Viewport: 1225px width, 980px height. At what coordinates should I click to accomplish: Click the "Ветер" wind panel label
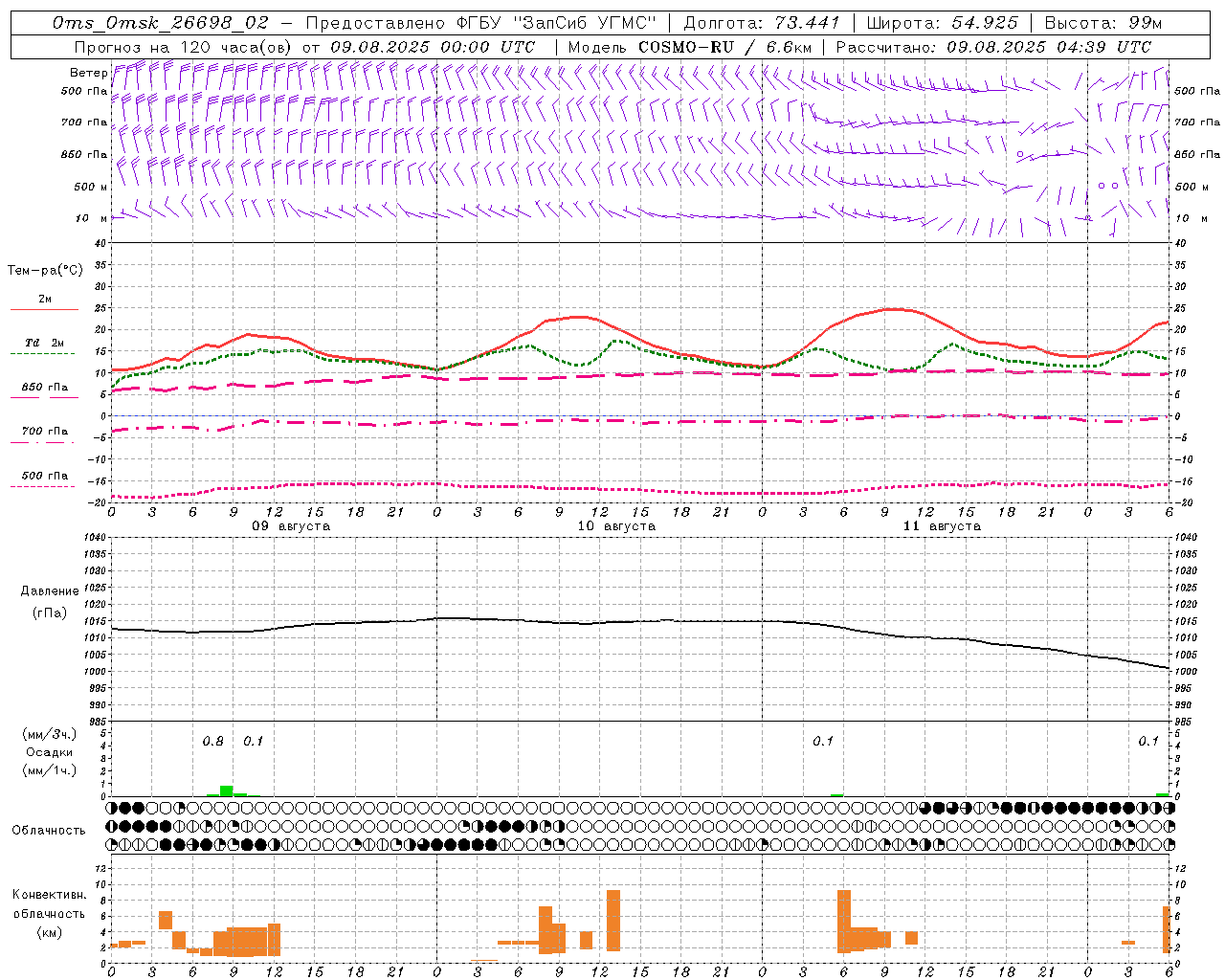coord(89,73)
